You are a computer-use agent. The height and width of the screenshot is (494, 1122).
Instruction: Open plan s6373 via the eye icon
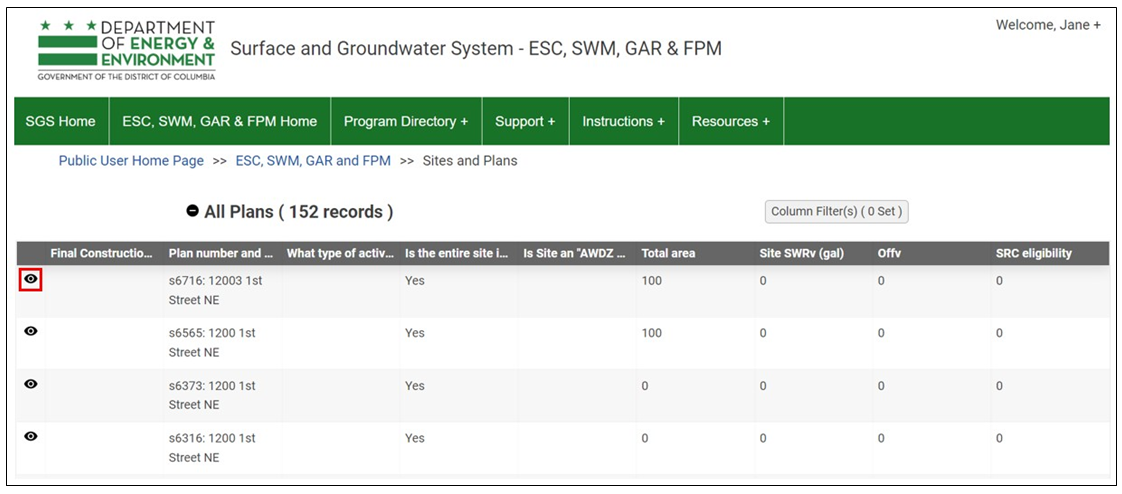click(31, 384)
